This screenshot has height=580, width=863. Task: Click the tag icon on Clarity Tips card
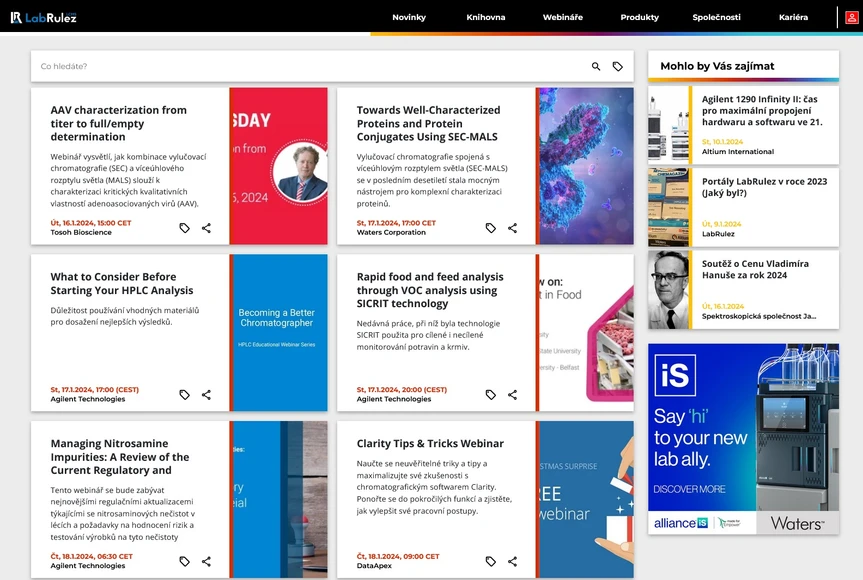click(490, 561)
